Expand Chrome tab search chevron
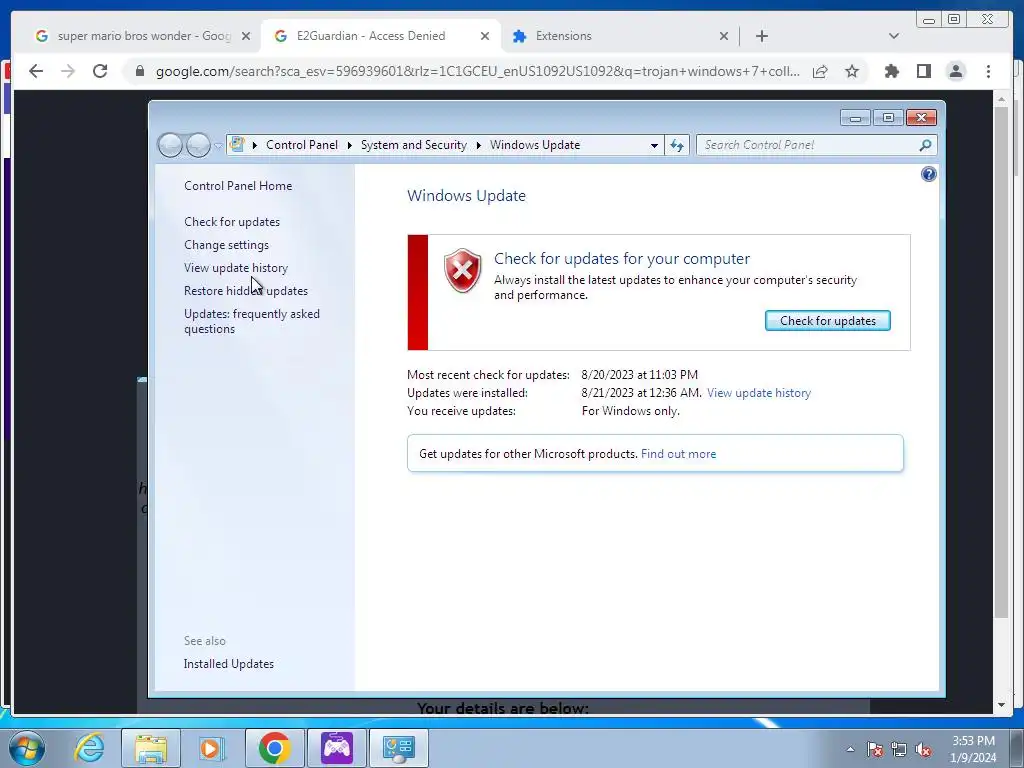 coord(893,36)
